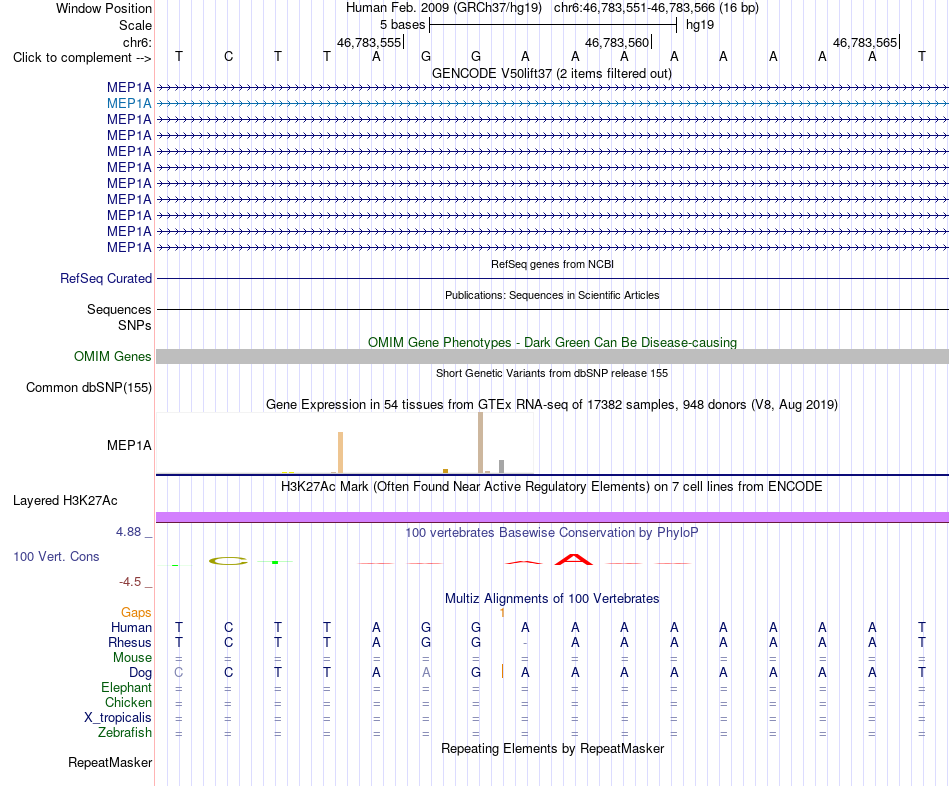The width and height of the screenshot is (950, 786).
Task: Open the MEP1A GTEx expression bar chart
Action: click(x=345, y=444)
